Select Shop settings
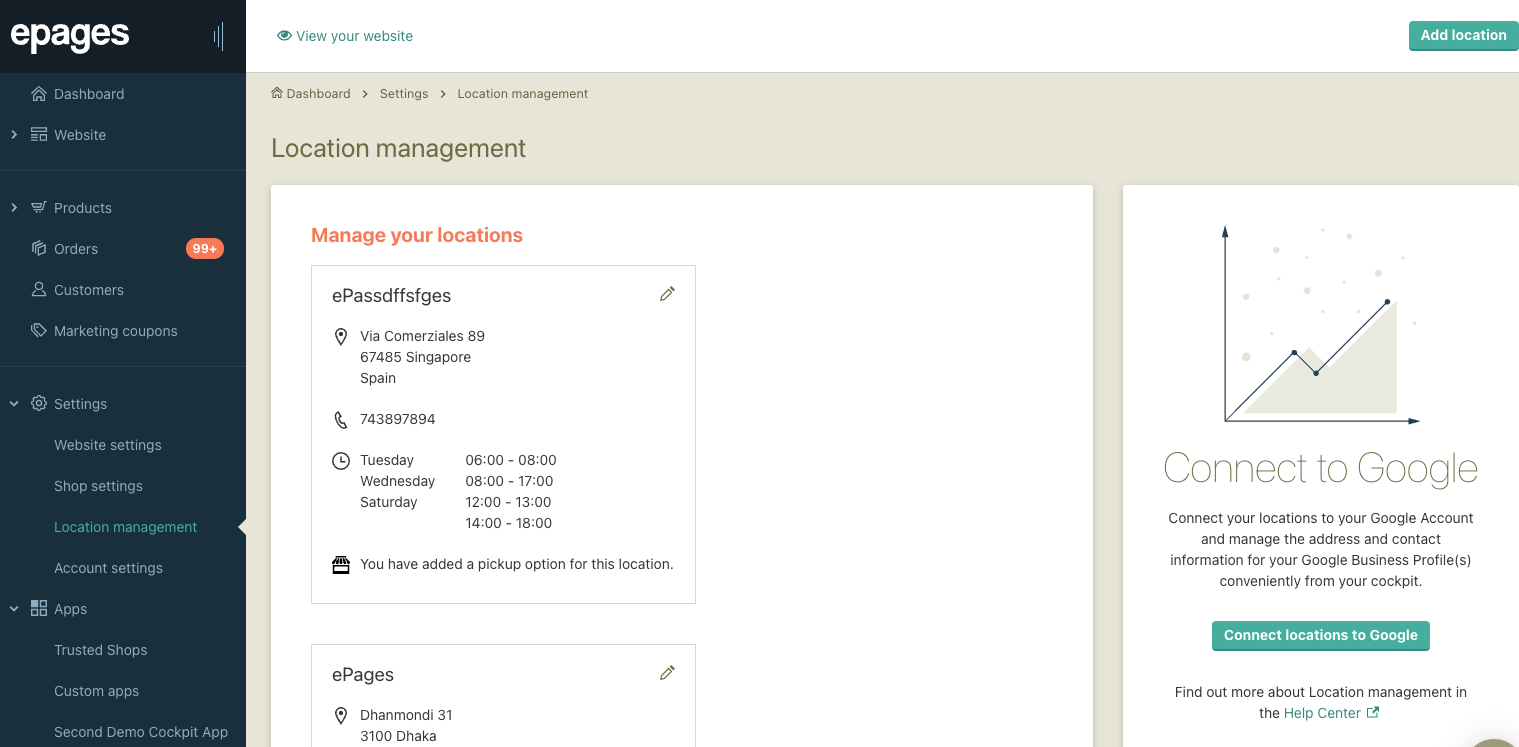Screen dimensions: 1519x747 (98, 486)
